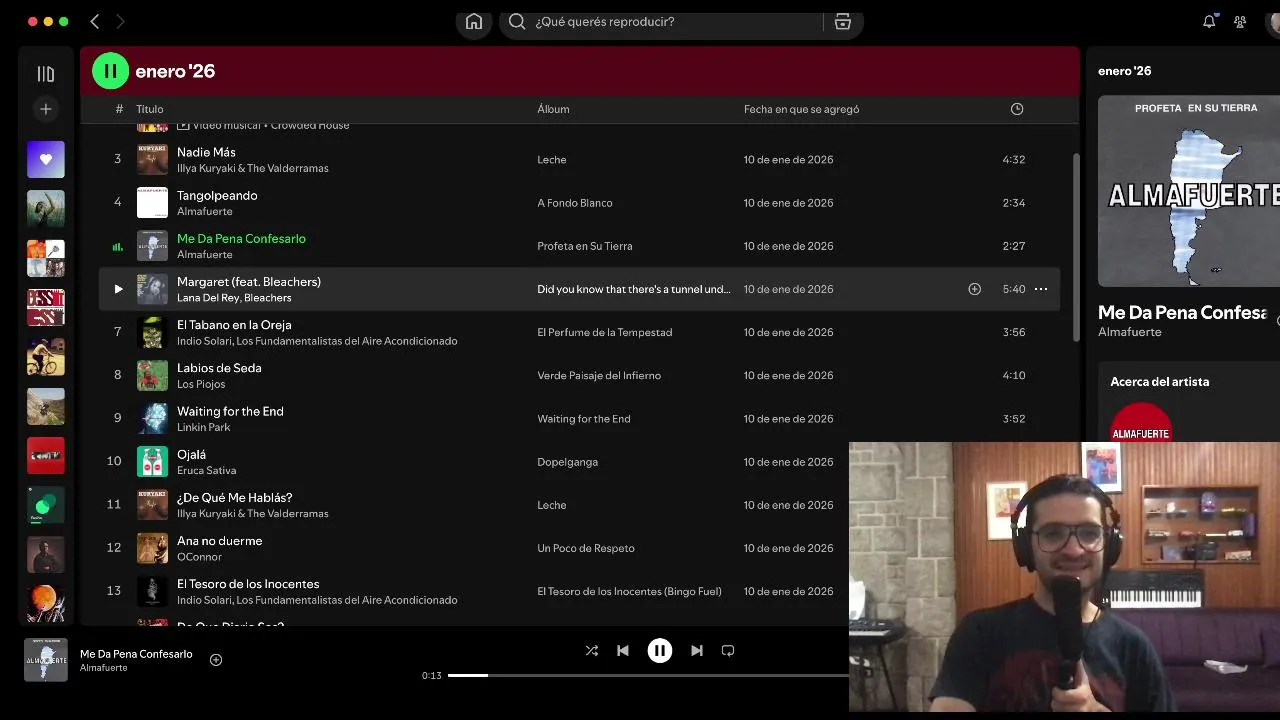Toggle the Your Library sidebar icon
Viewport: 1280px width, 720px height.
[x=46, y=74]
